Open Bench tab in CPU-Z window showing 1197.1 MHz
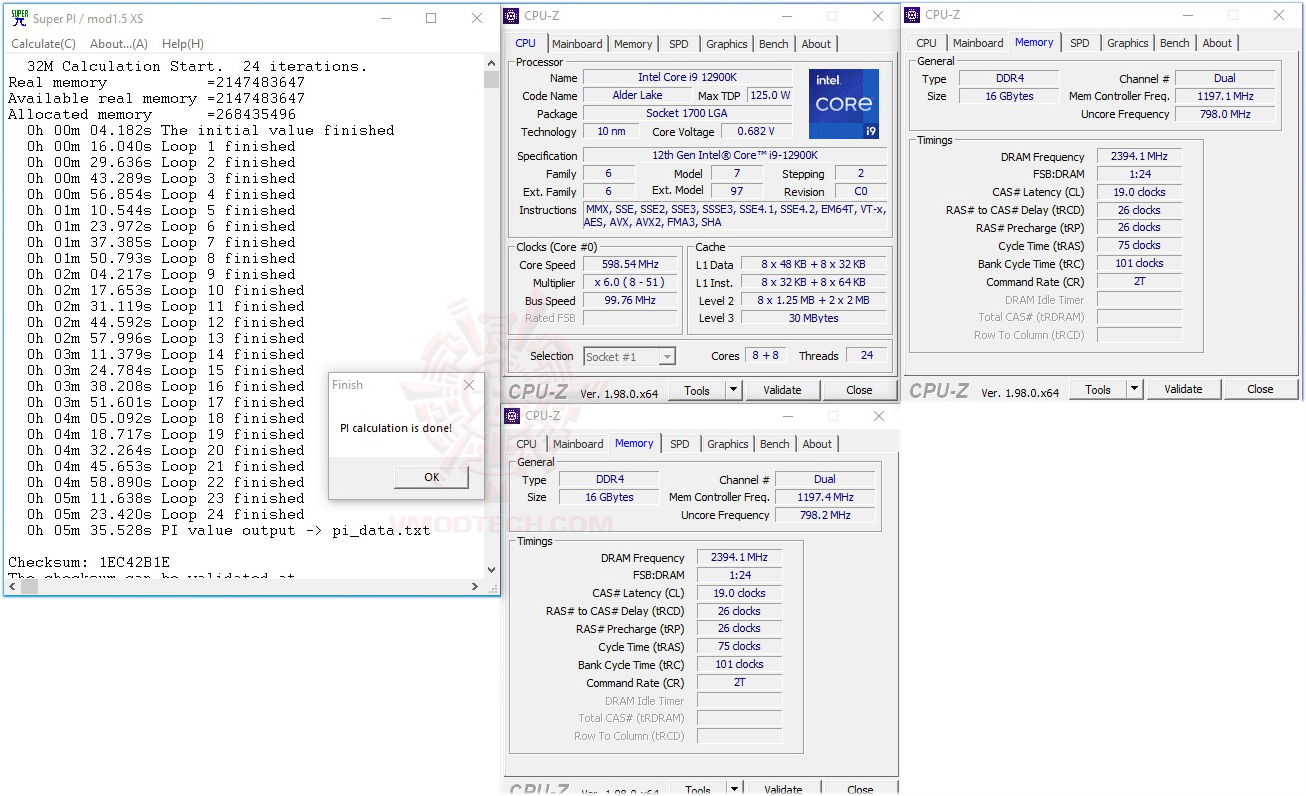Screen dimensions: 1306x796 [1175, 43]
